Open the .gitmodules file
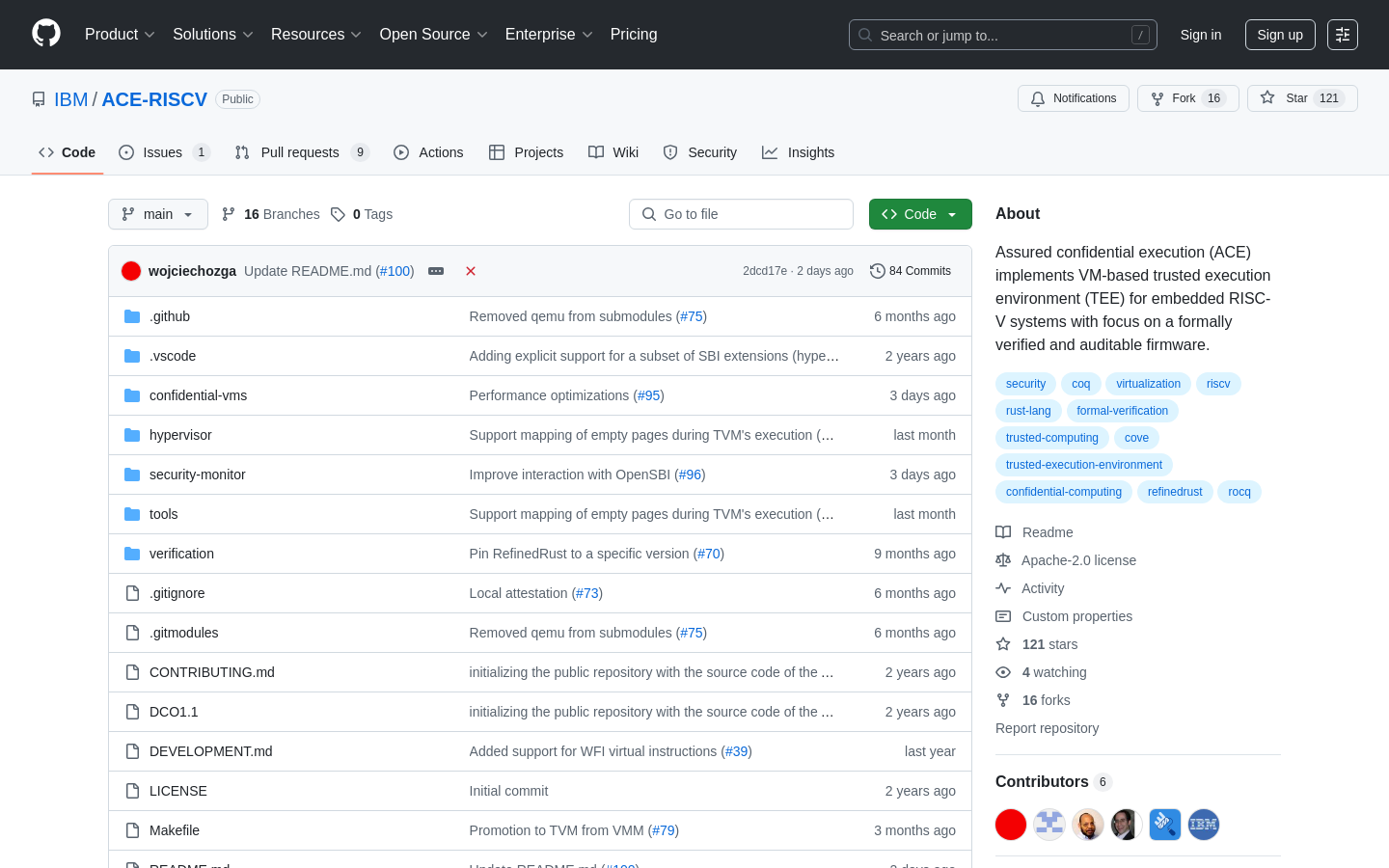1389x868 pixels. tap(183, 633)
